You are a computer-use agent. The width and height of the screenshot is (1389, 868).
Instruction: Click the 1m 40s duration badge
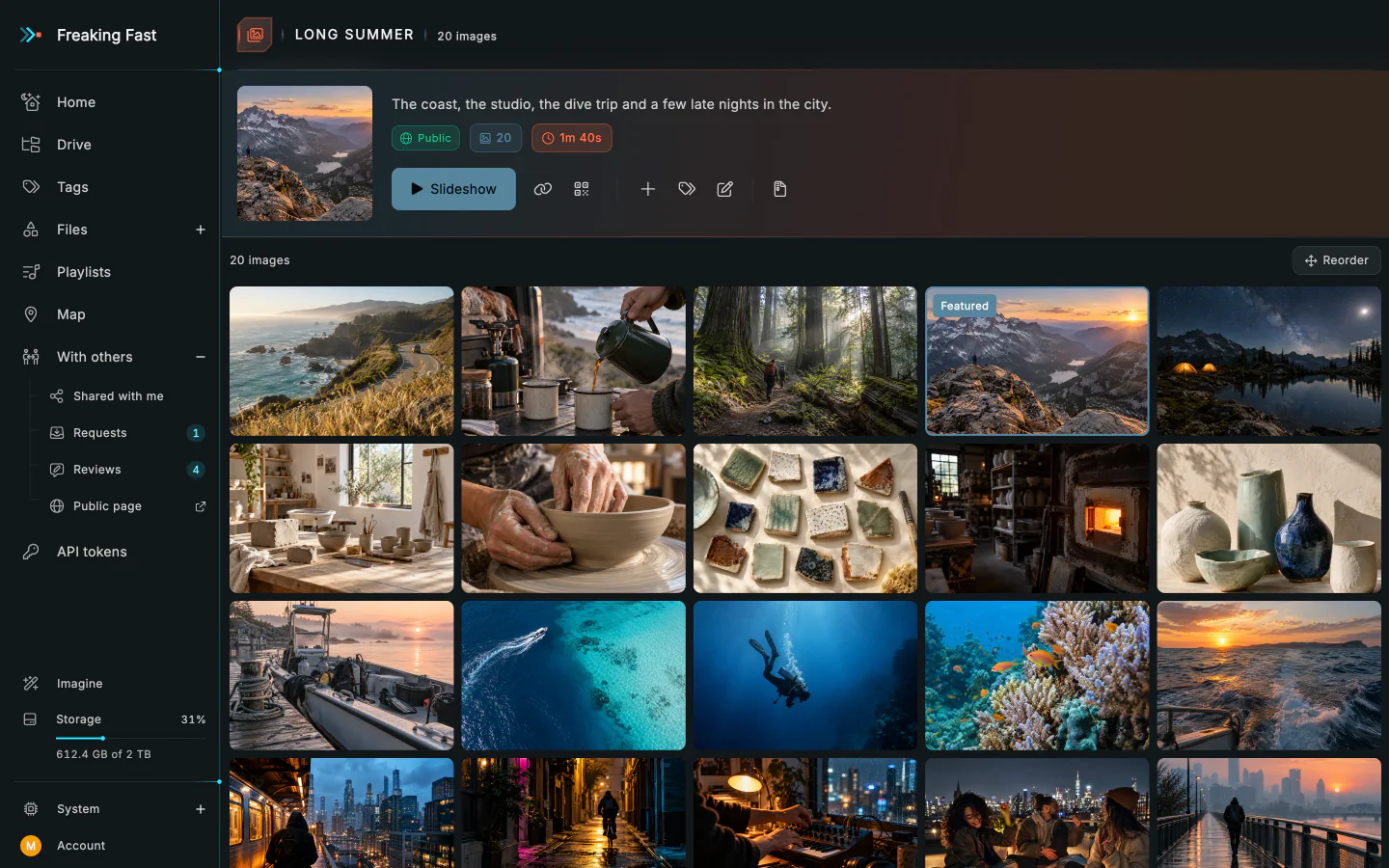tap(572, 138)
